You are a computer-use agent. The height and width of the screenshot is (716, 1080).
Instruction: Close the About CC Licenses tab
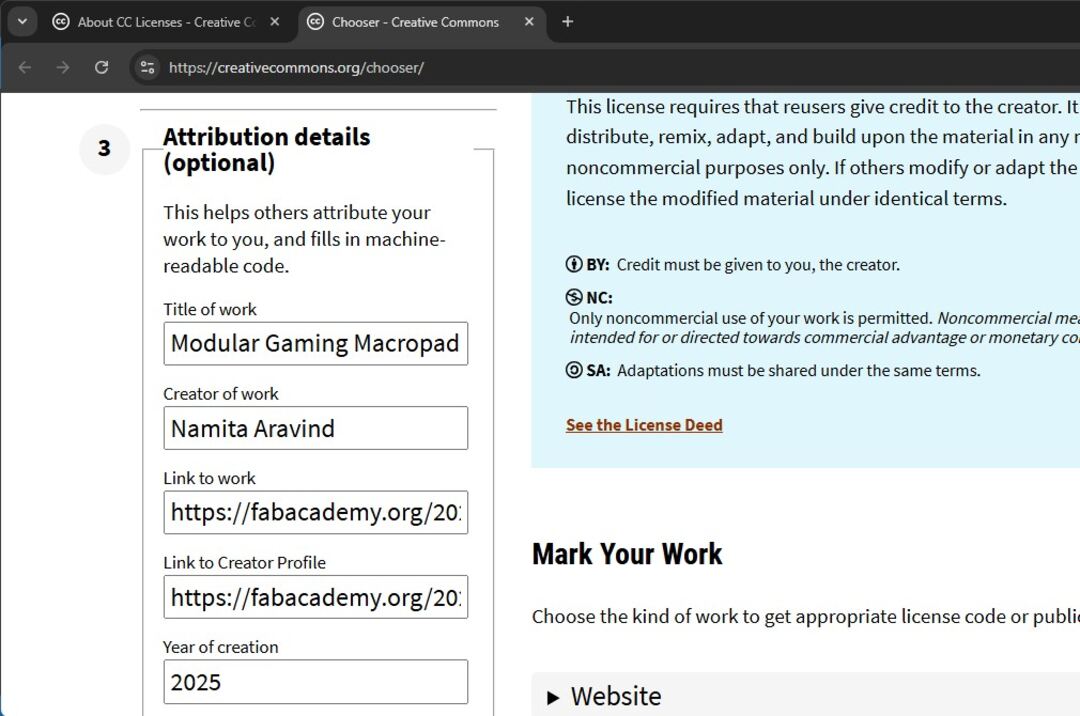275,22
